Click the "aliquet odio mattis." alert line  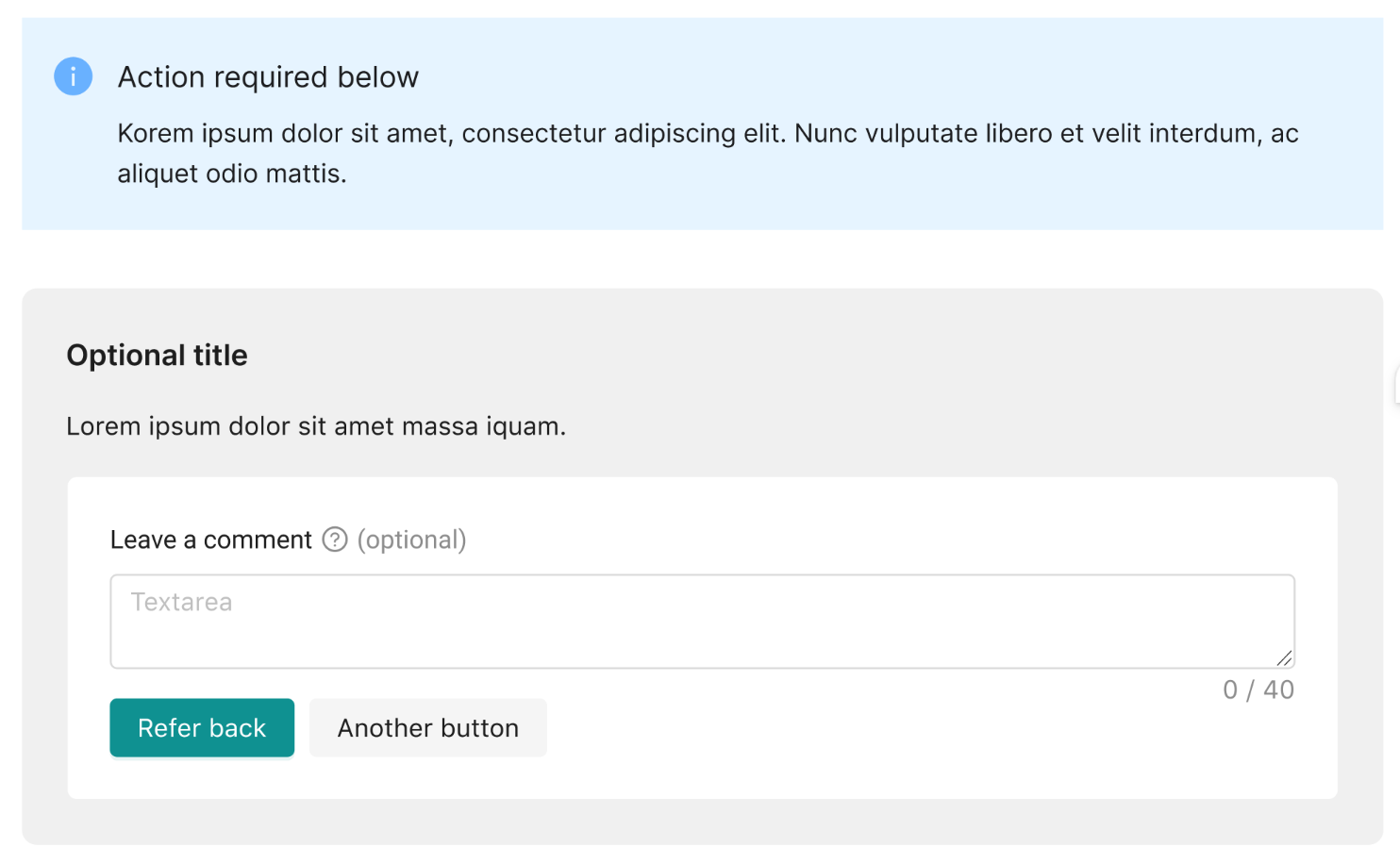pos(232,174)
